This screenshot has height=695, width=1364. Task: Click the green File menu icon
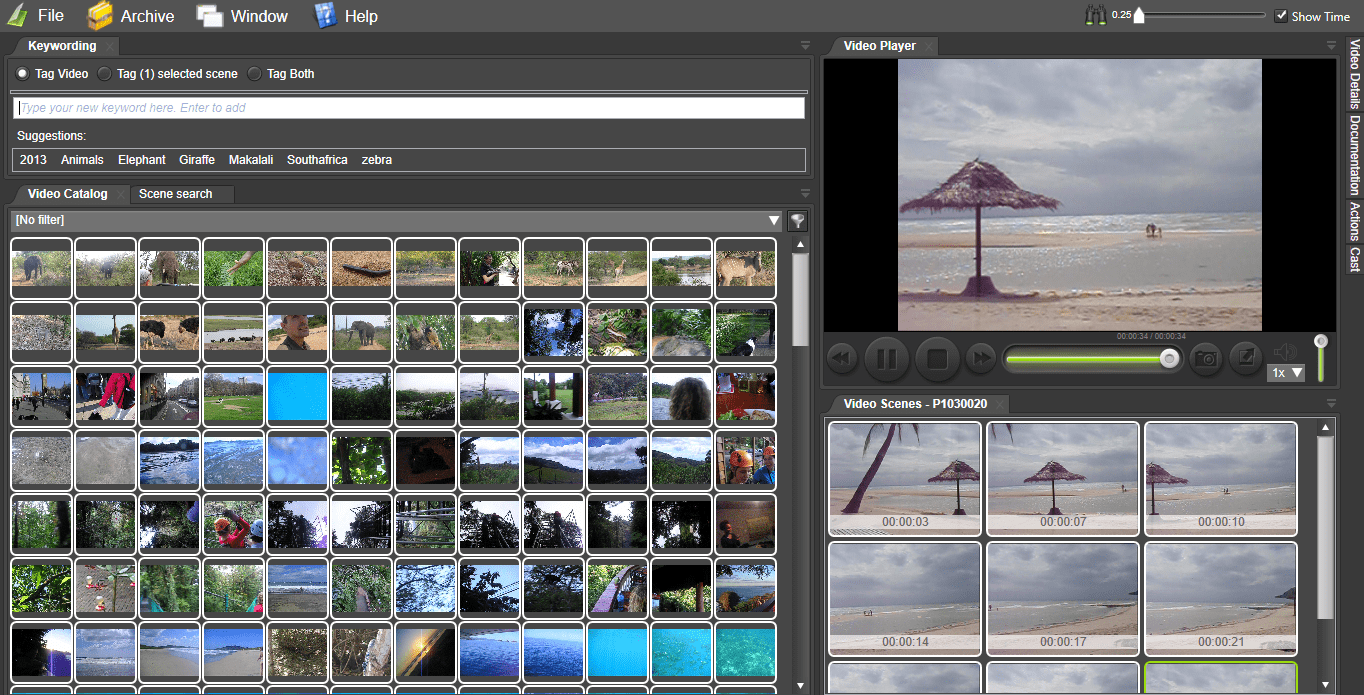click(18, 16)
